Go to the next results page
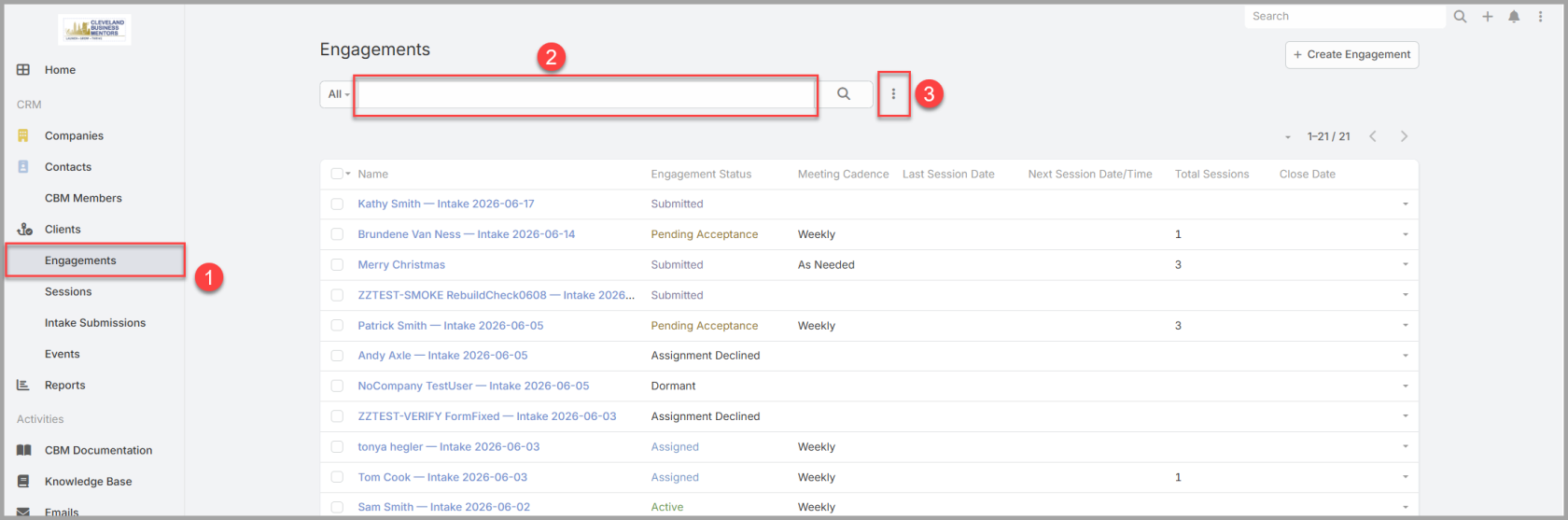Image resolution: width=1568 pixels, height=520 pixels. [x=1404, y=137]
